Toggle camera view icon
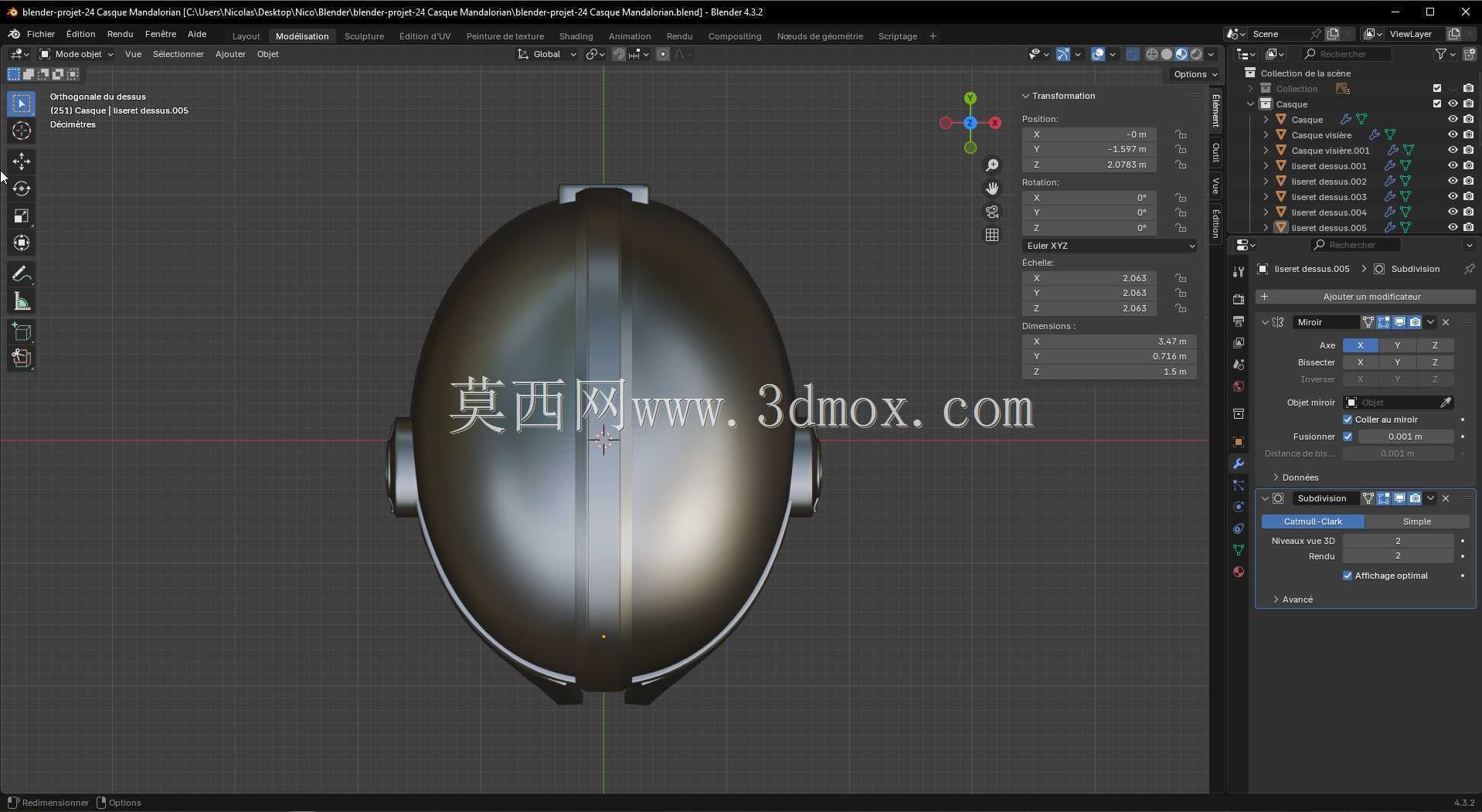The image size is (1482, 812). 992,212
